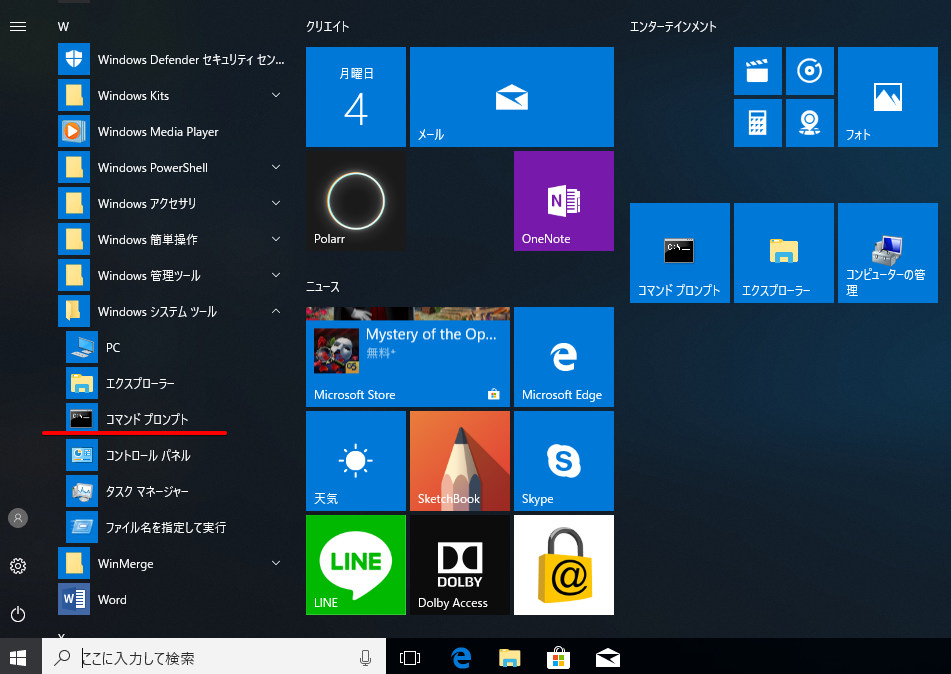Viewport: 951px width, 674px height.
Task: Open the hamburger menu at top of Start
Action: (18, 27)
